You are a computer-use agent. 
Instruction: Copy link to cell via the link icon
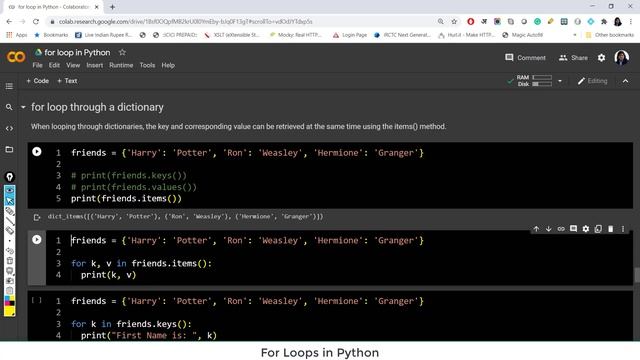[561, 229]
